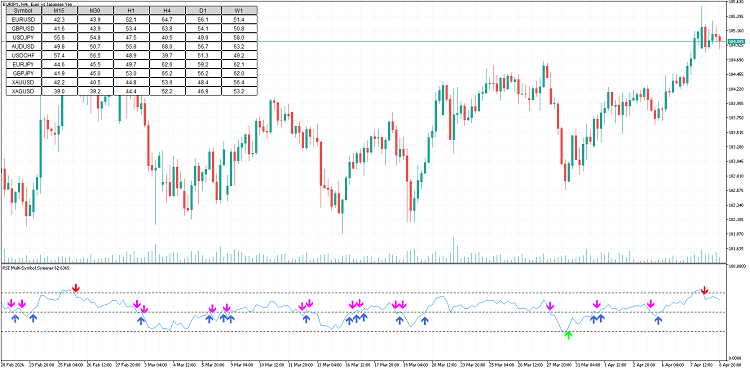Click XAGUSD M15 value 39.0
This screenshot has height=370, width=750.
[60, 91]
